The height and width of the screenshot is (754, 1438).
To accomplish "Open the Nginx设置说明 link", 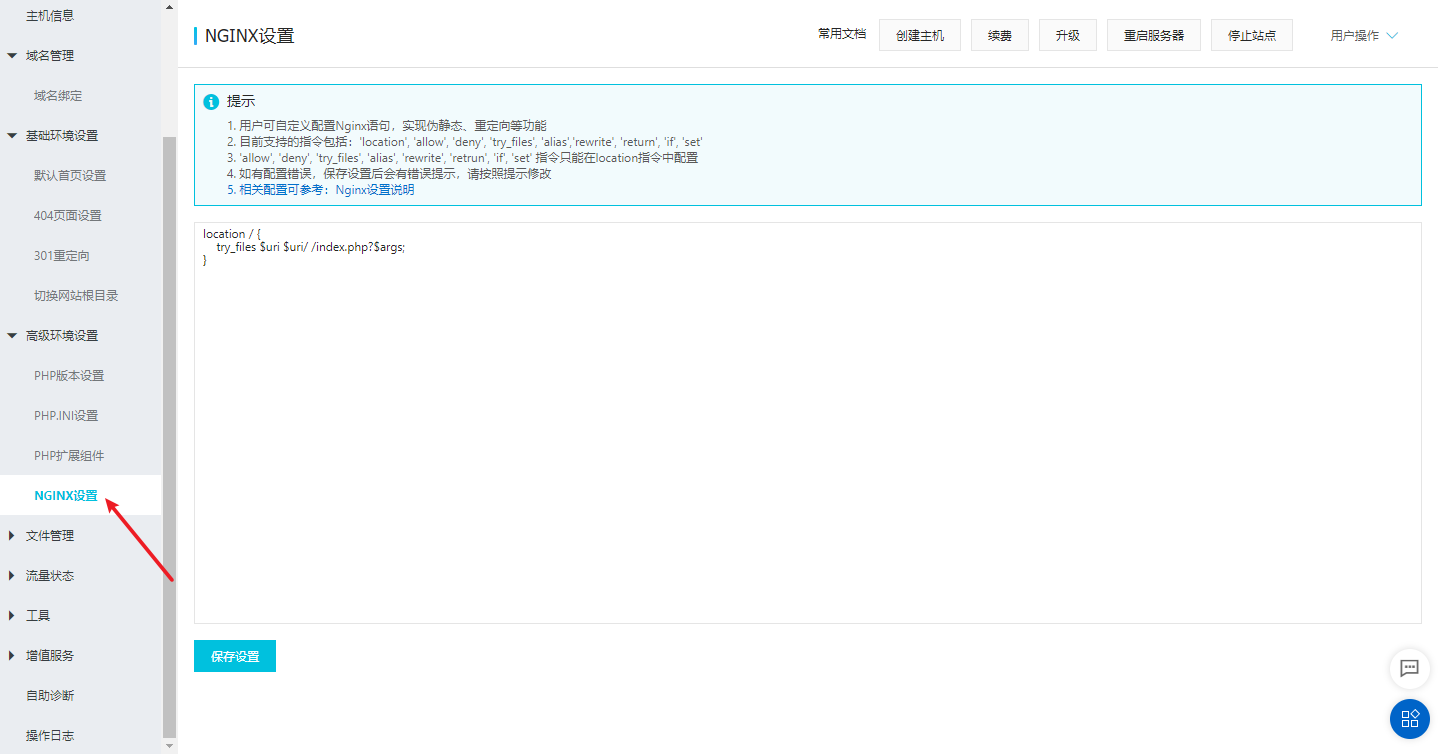I will pyautogui.click(x=375, y=190).
